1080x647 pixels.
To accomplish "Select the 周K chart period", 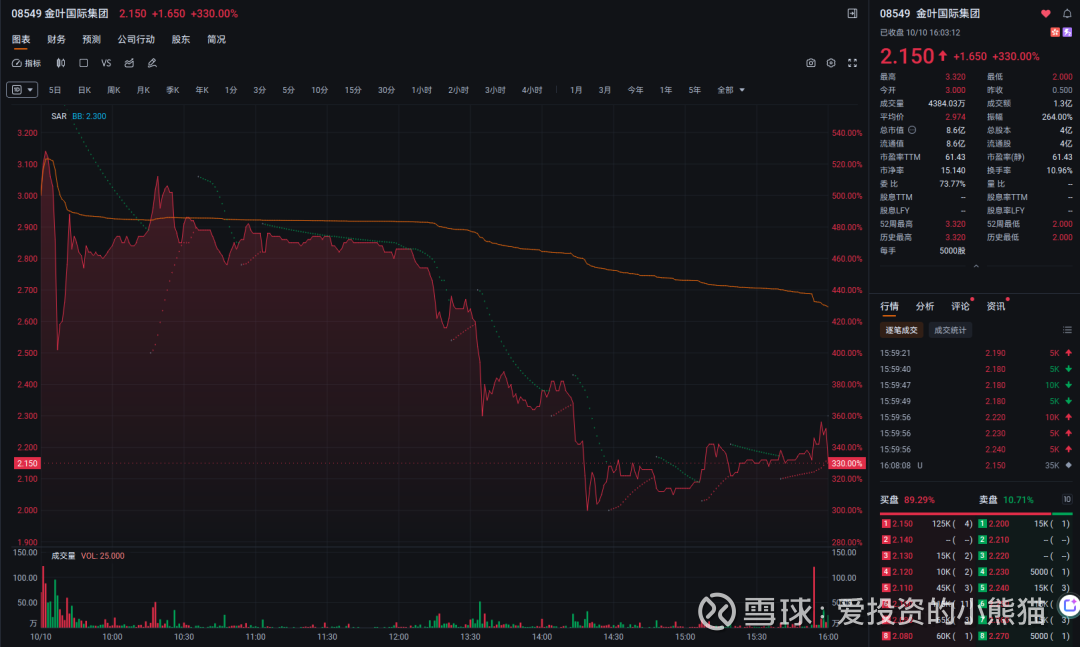I will click(114, 90).
